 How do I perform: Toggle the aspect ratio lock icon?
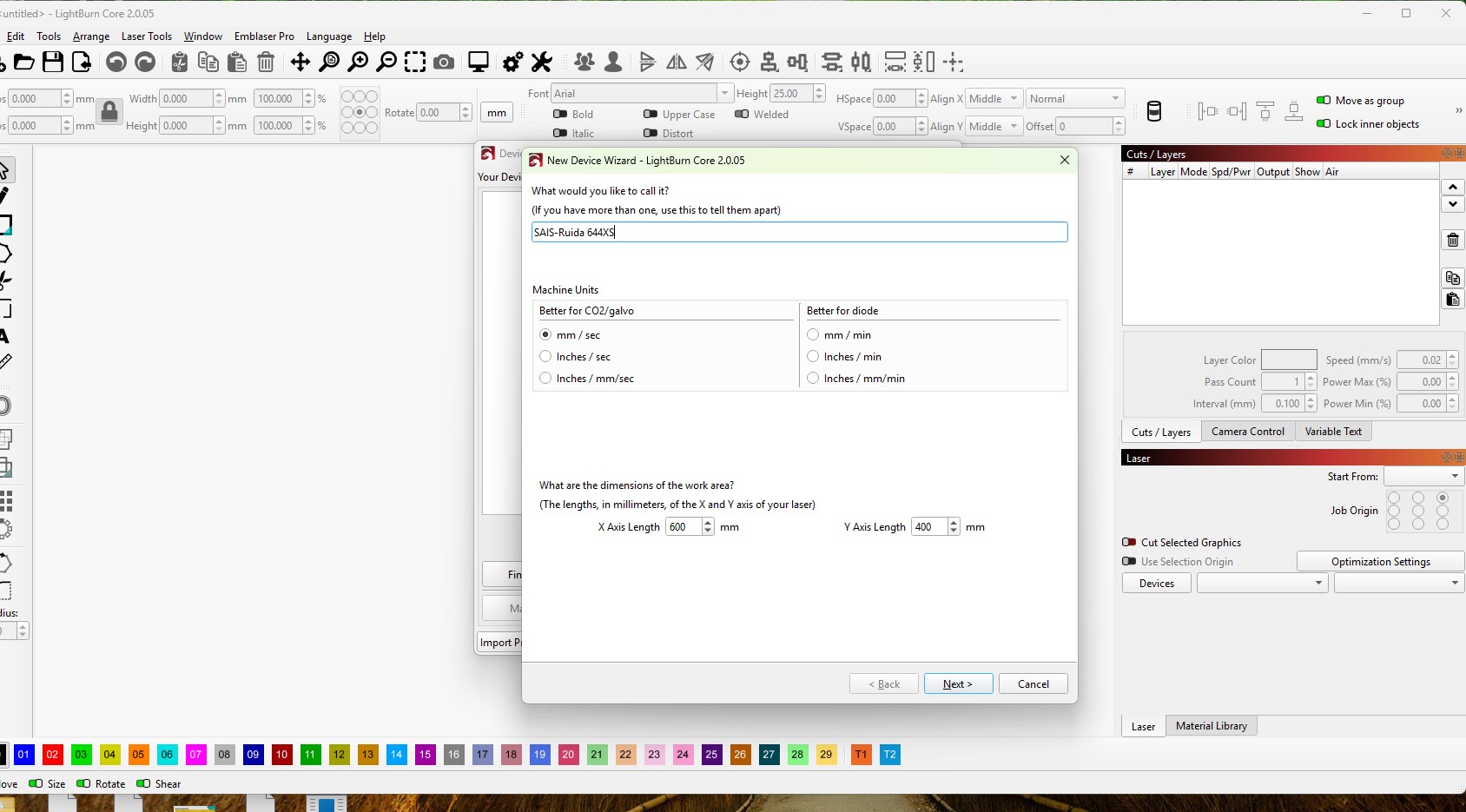109,111
